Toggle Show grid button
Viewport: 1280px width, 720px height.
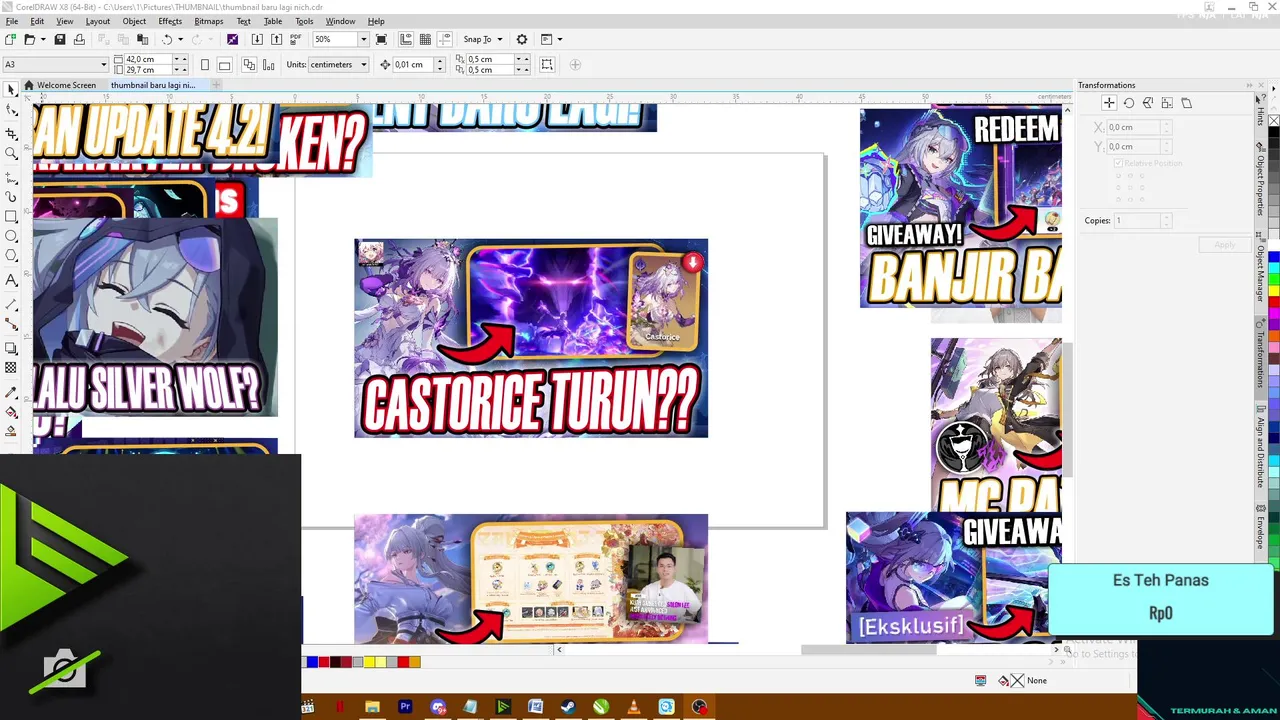point(425,39)
